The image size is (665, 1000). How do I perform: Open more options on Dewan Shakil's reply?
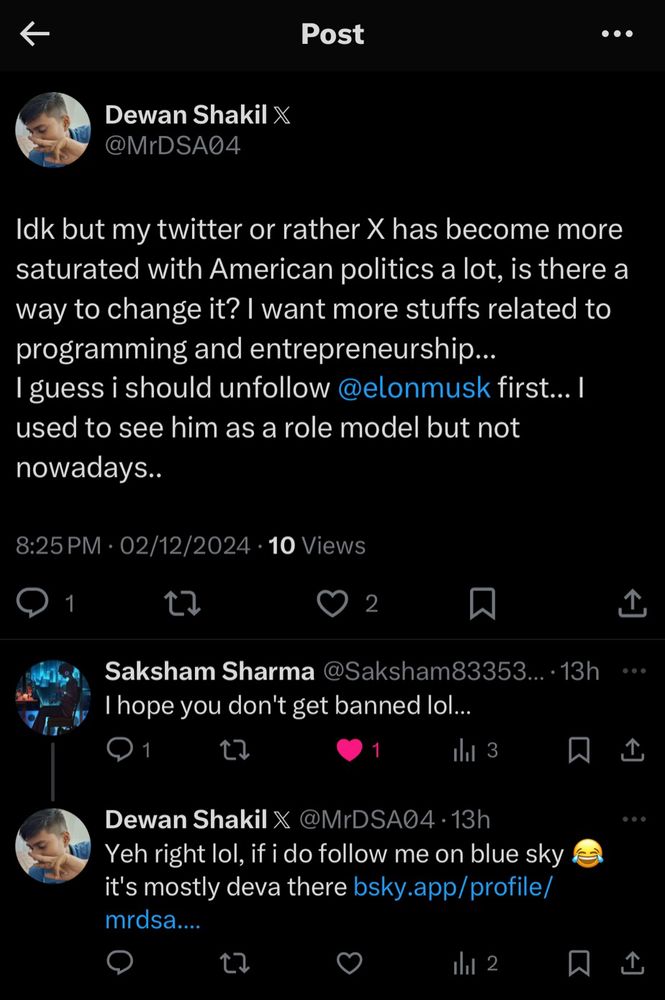tap(634, 820)
